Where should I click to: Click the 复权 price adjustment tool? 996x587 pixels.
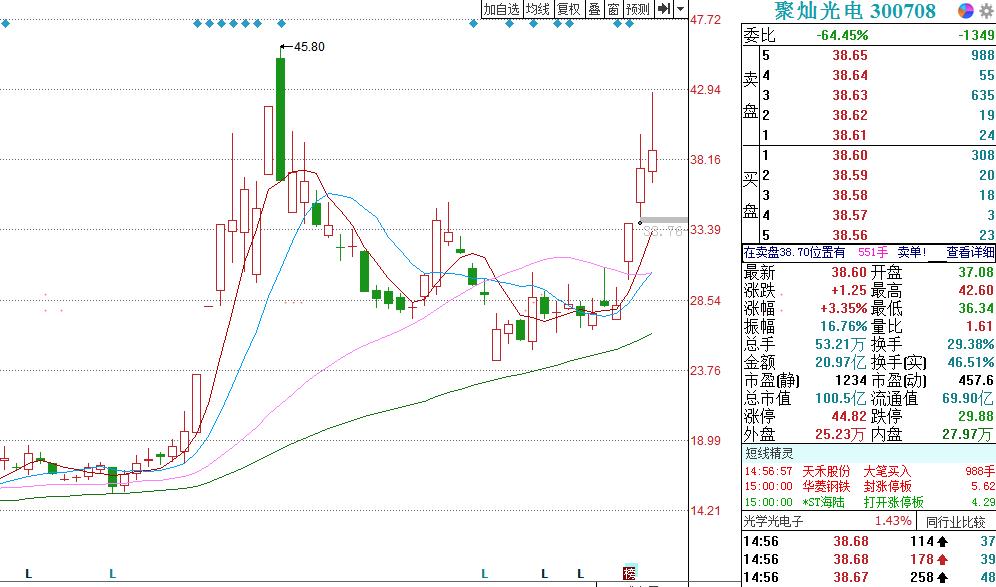(567, 7)
